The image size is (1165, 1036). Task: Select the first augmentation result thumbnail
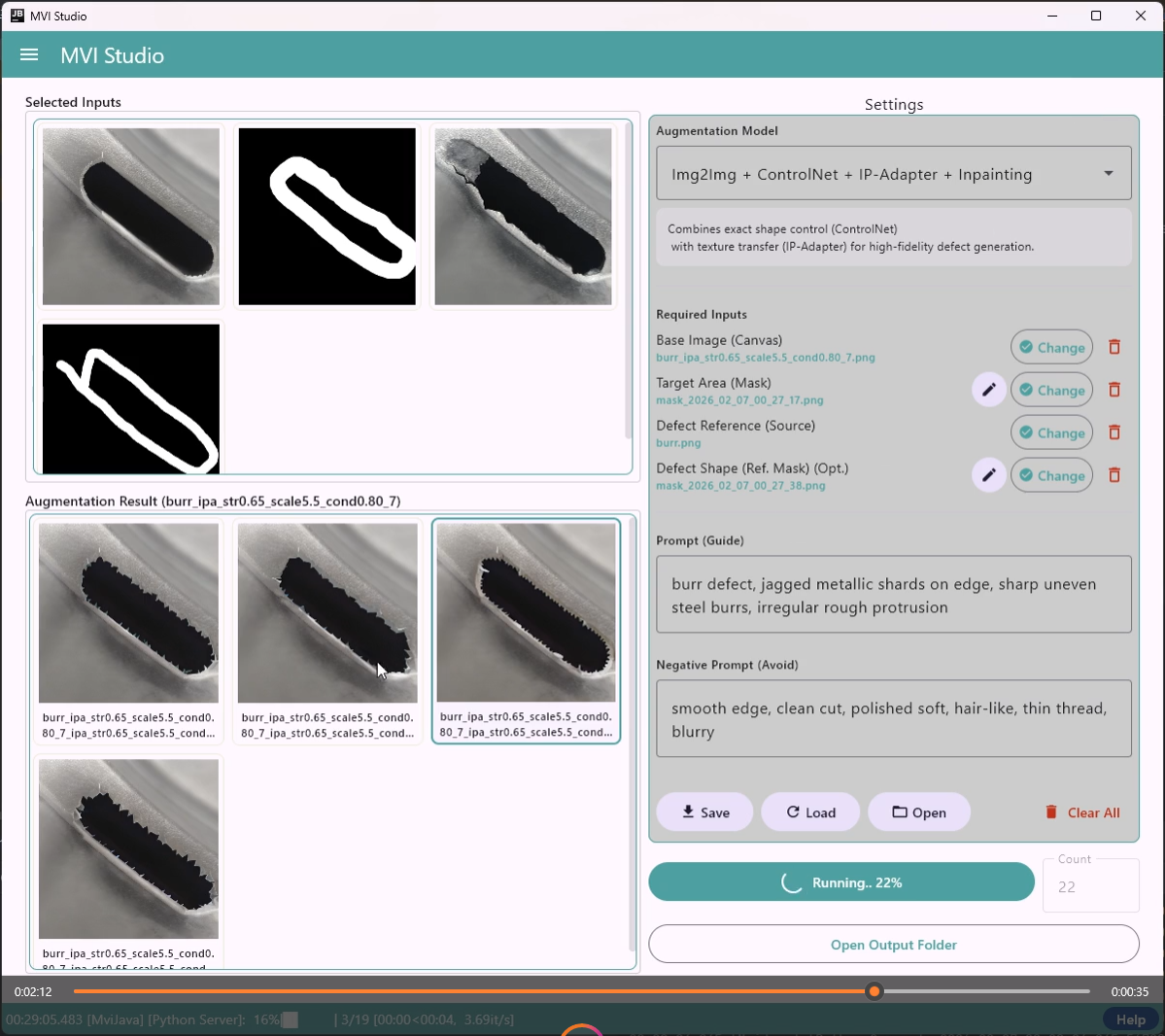tap(128, 613)
